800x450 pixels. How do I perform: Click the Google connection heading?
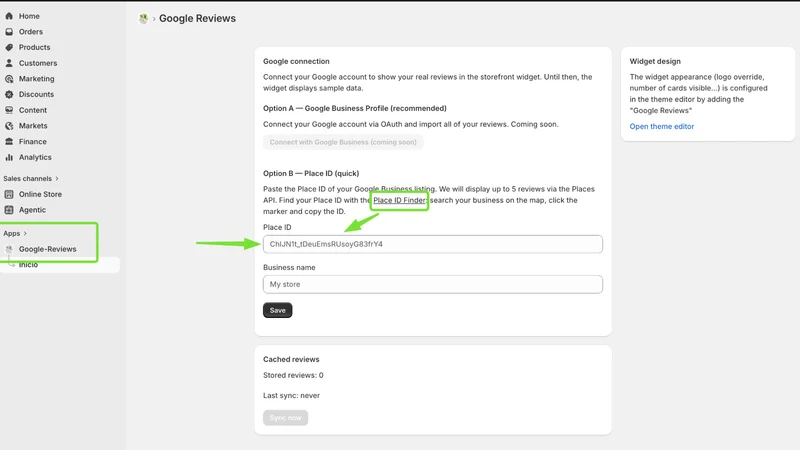coord(296,61)
